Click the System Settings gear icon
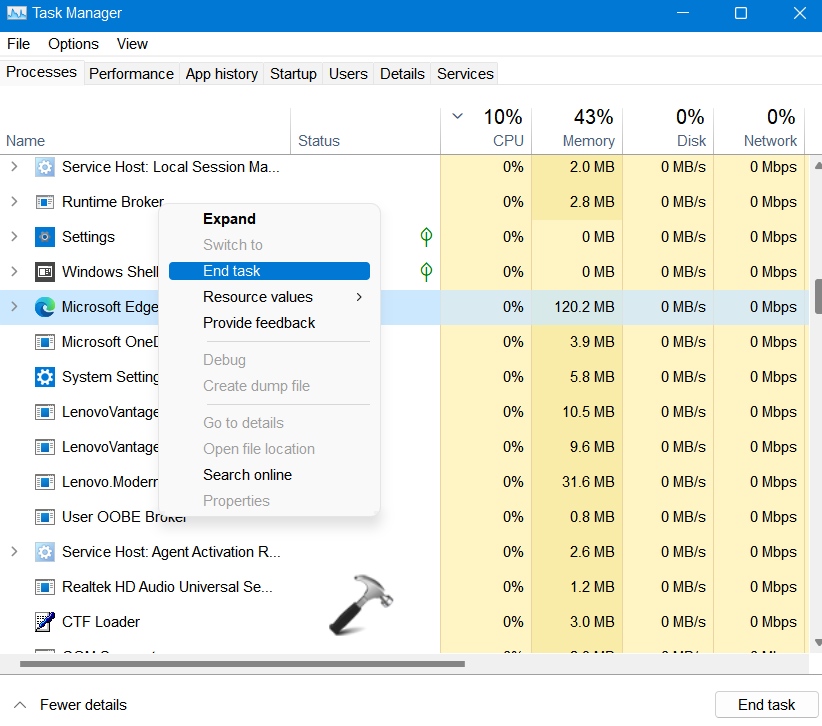 coord(45,377)
